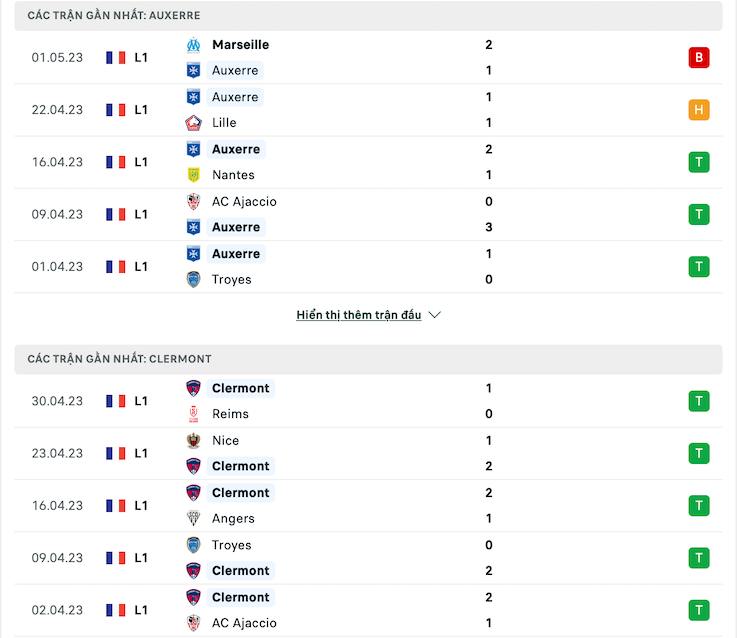Click the orange H draw badge
The height and width of the screenshot is (638, 737).
[x=699, y=110]
